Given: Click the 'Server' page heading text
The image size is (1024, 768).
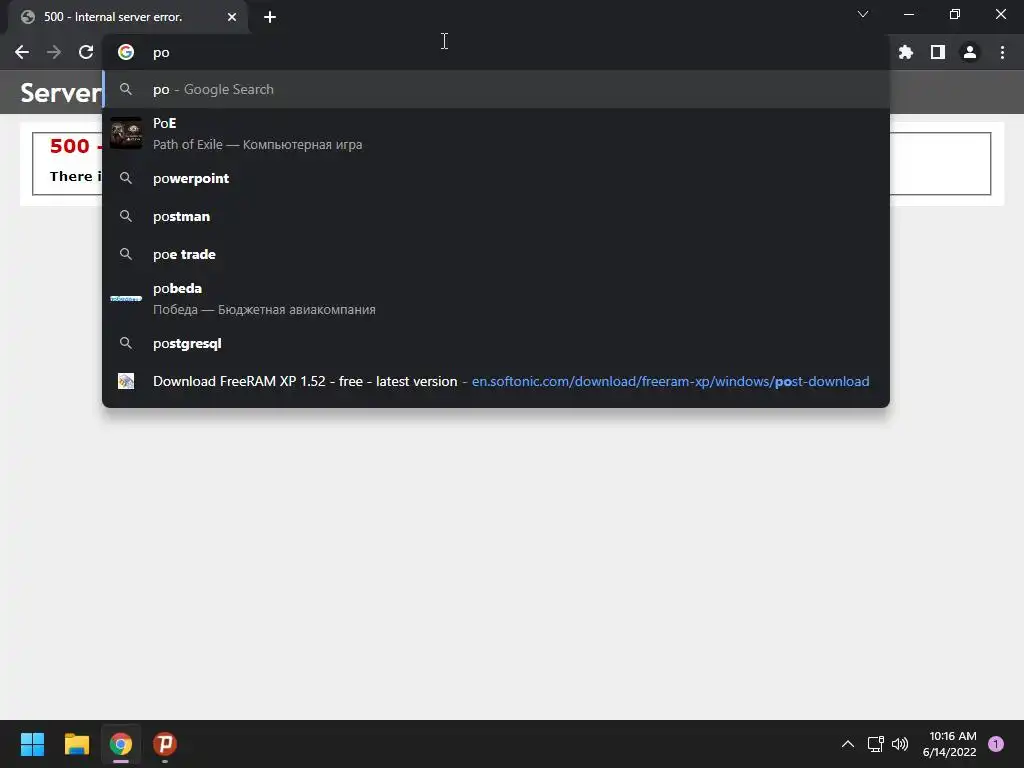Looking at the screenshot, I should [61, 93].
